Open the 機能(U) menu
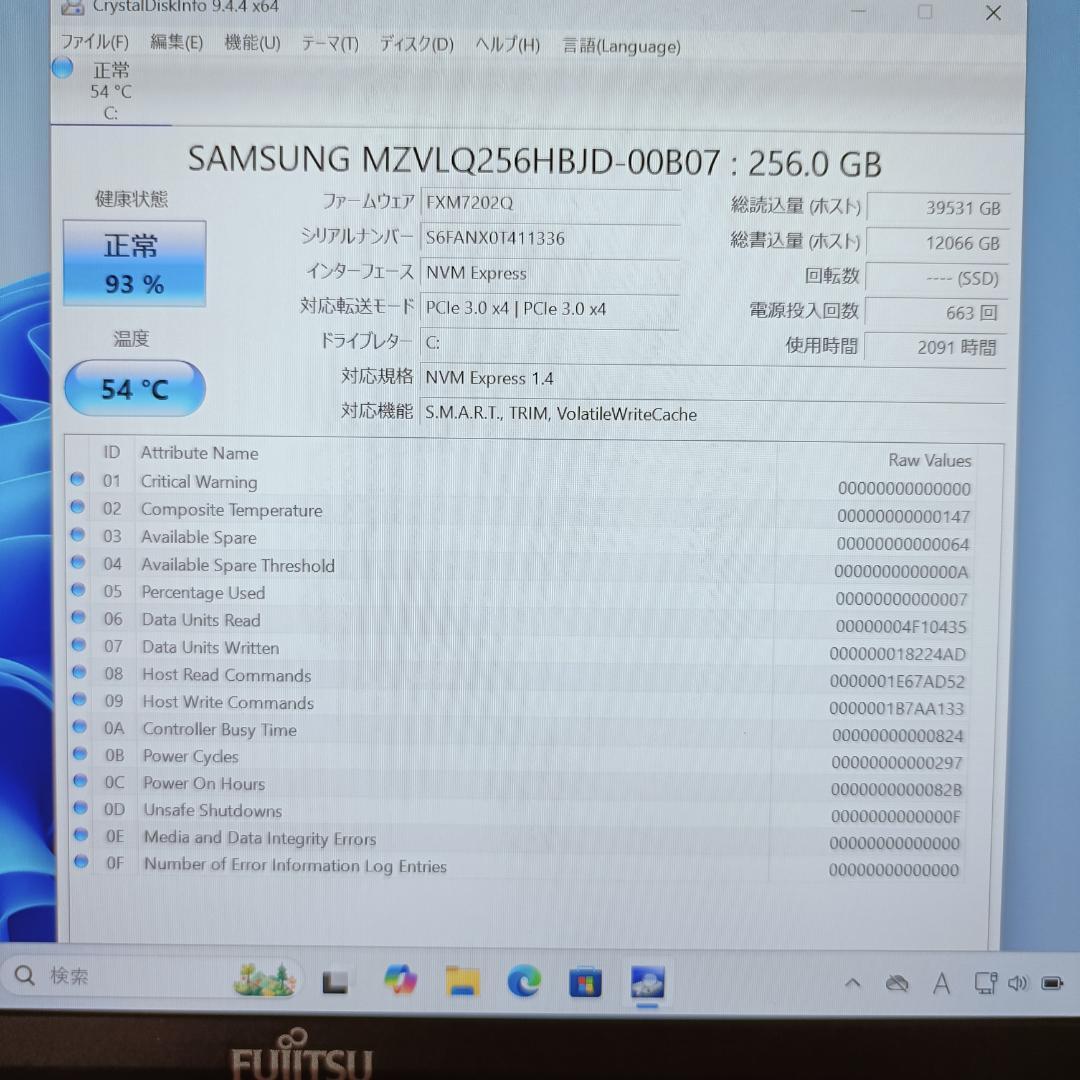The height and width of the screenshot is (1080, 1080). coord(252,43)
